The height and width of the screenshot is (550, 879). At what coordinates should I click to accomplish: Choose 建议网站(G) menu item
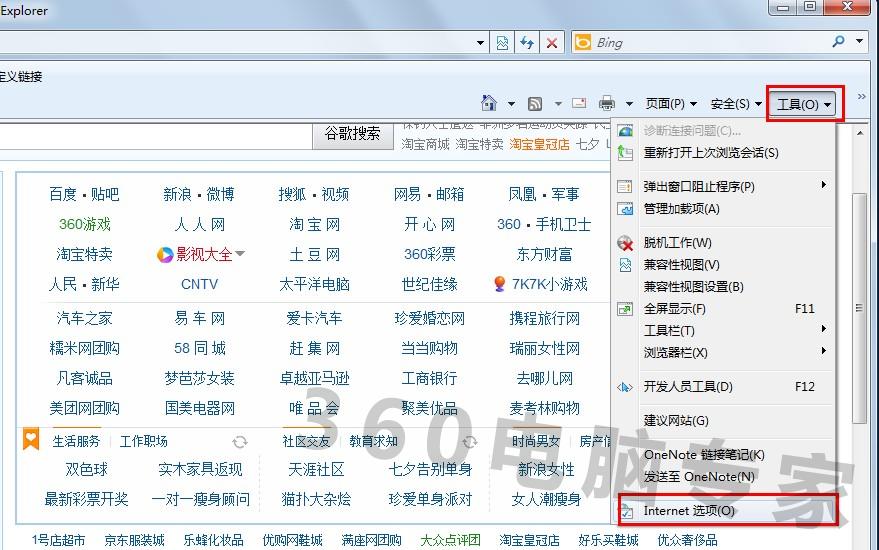point(724,420)
